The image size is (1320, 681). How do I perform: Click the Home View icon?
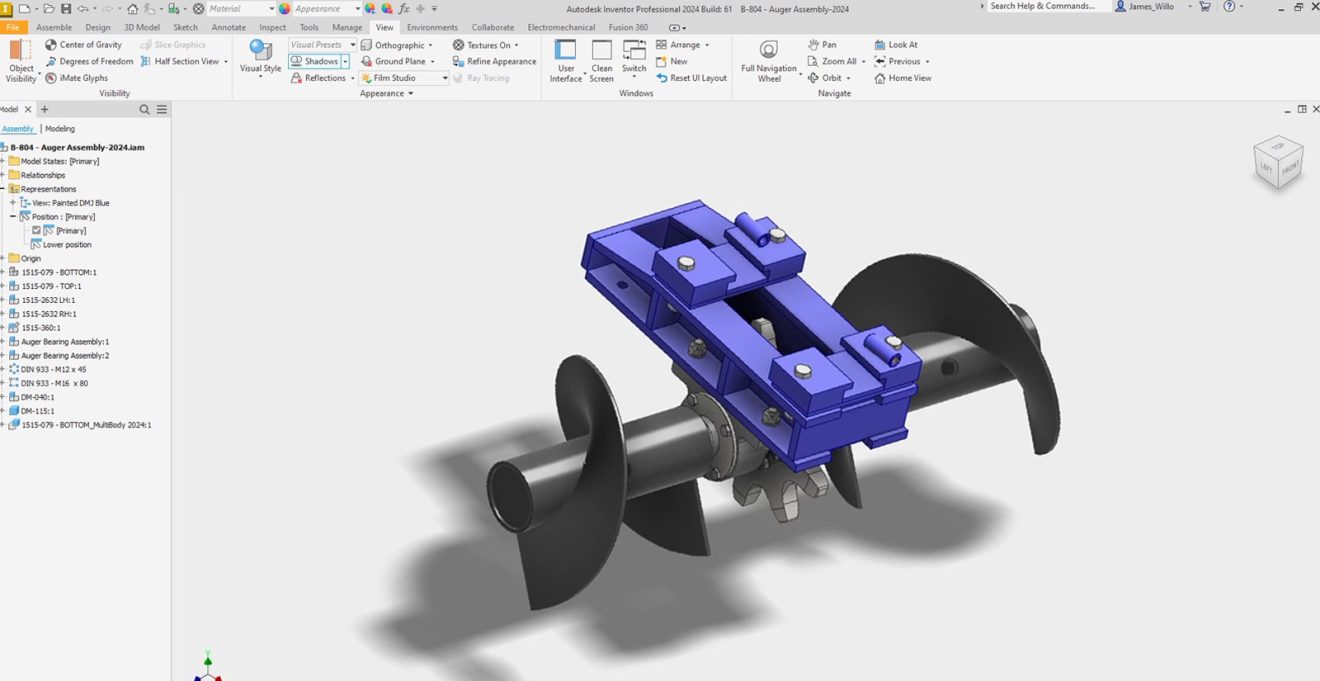pos(903,78)
